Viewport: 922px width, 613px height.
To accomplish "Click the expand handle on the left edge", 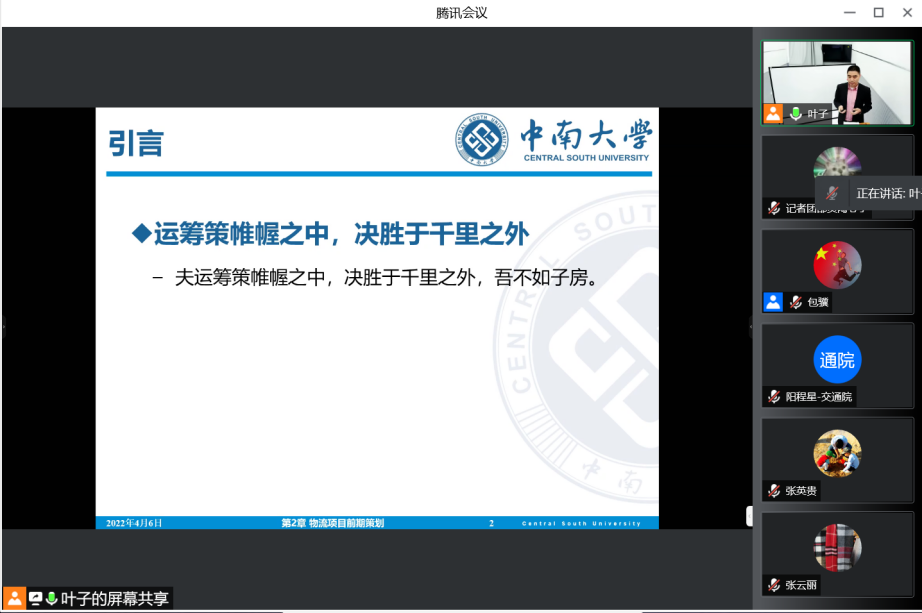I will point(3,327).
